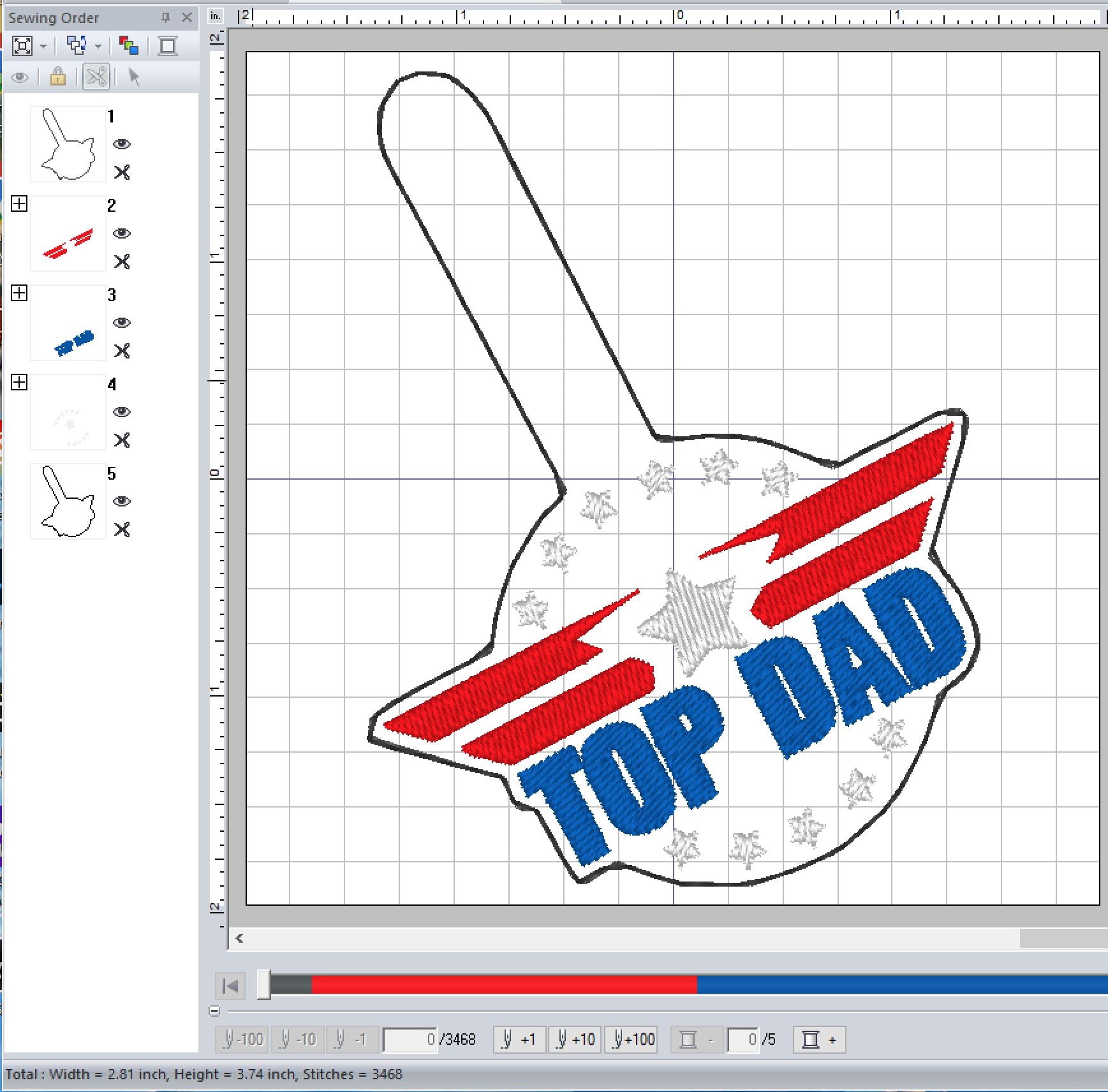Click scissors icon for sewing item 2

point(122,262)
